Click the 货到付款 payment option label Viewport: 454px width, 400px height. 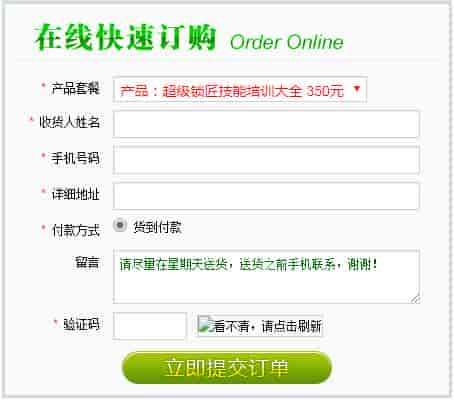[x=157, y=227]
